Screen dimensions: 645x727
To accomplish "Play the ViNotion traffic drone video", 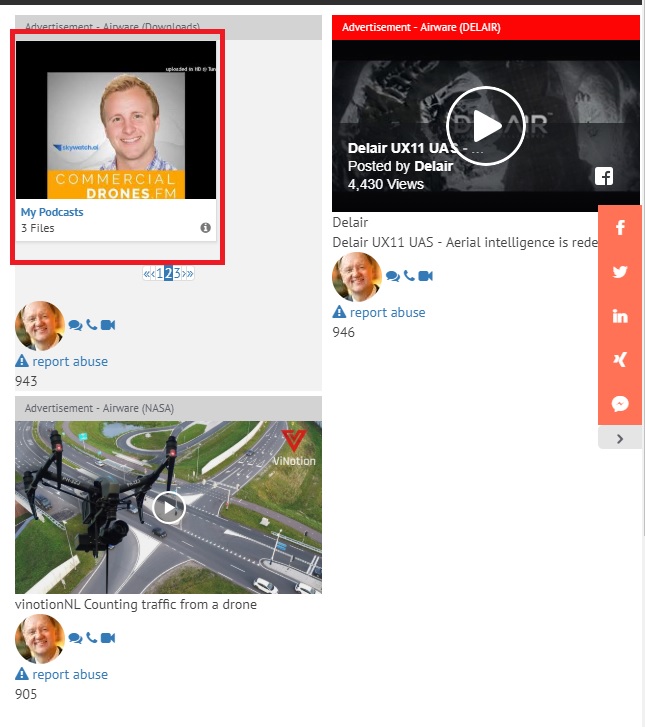I will click(169, 508).
